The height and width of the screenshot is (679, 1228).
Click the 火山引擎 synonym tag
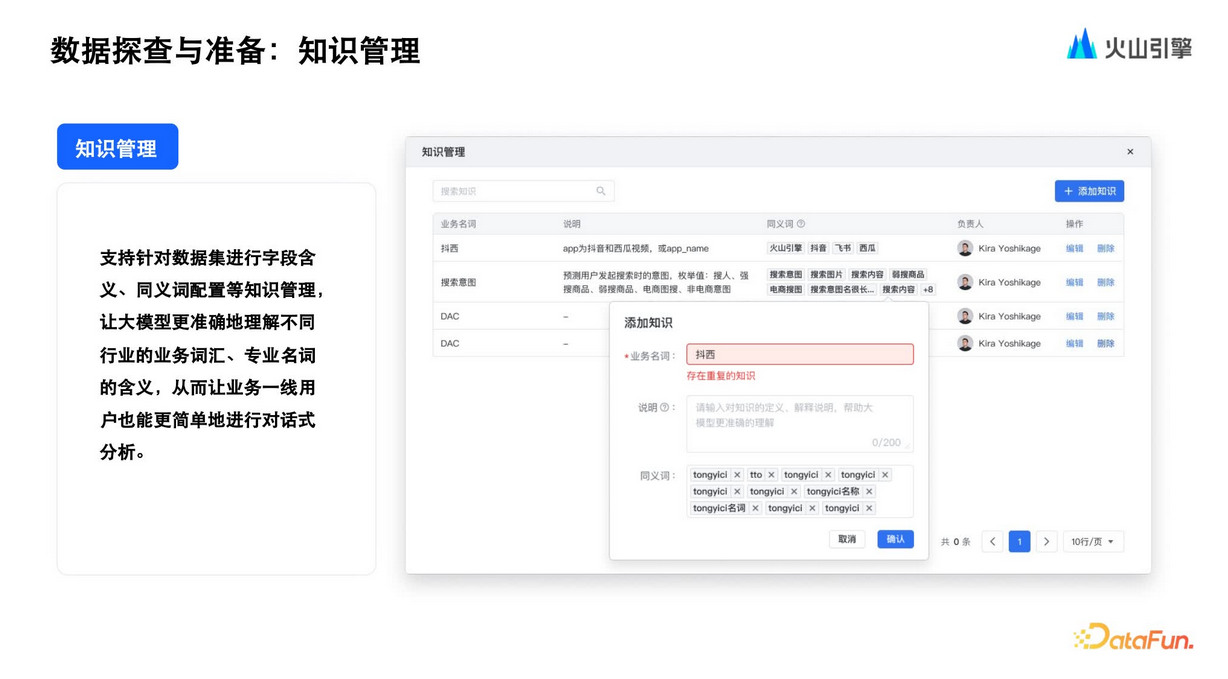click(x=786, y=248)
